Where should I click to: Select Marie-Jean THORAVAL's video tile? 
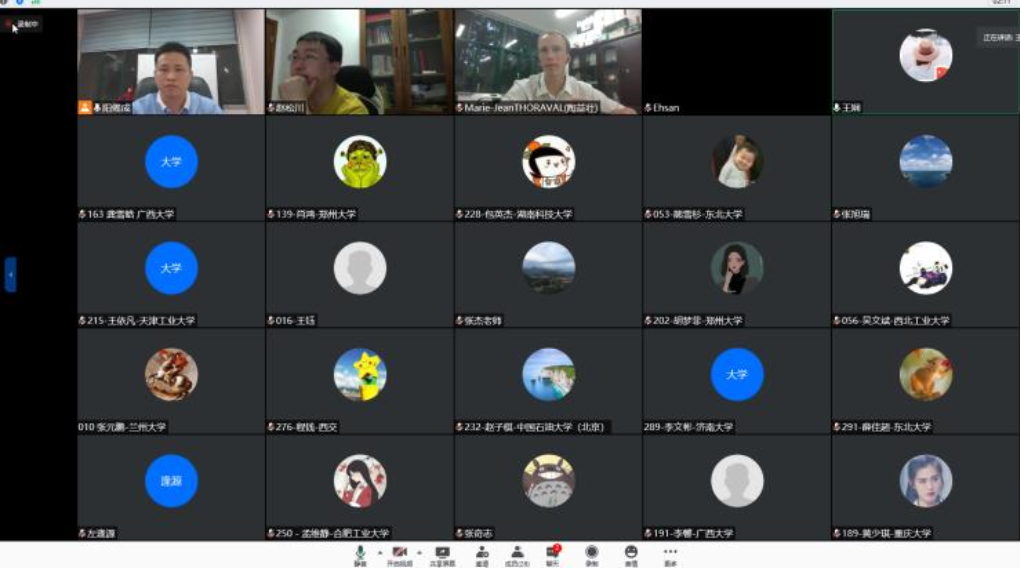(547, 62)
